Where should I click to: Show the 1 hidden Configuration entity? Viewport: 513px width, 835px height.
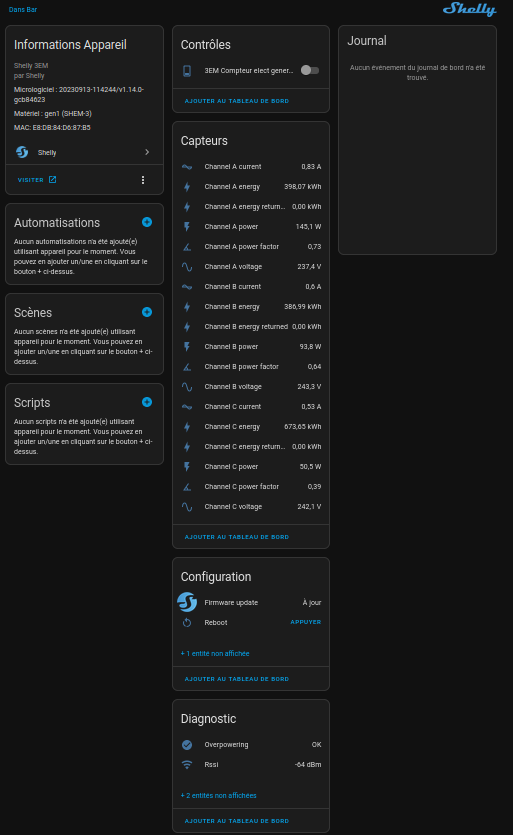tap(215, 653)
